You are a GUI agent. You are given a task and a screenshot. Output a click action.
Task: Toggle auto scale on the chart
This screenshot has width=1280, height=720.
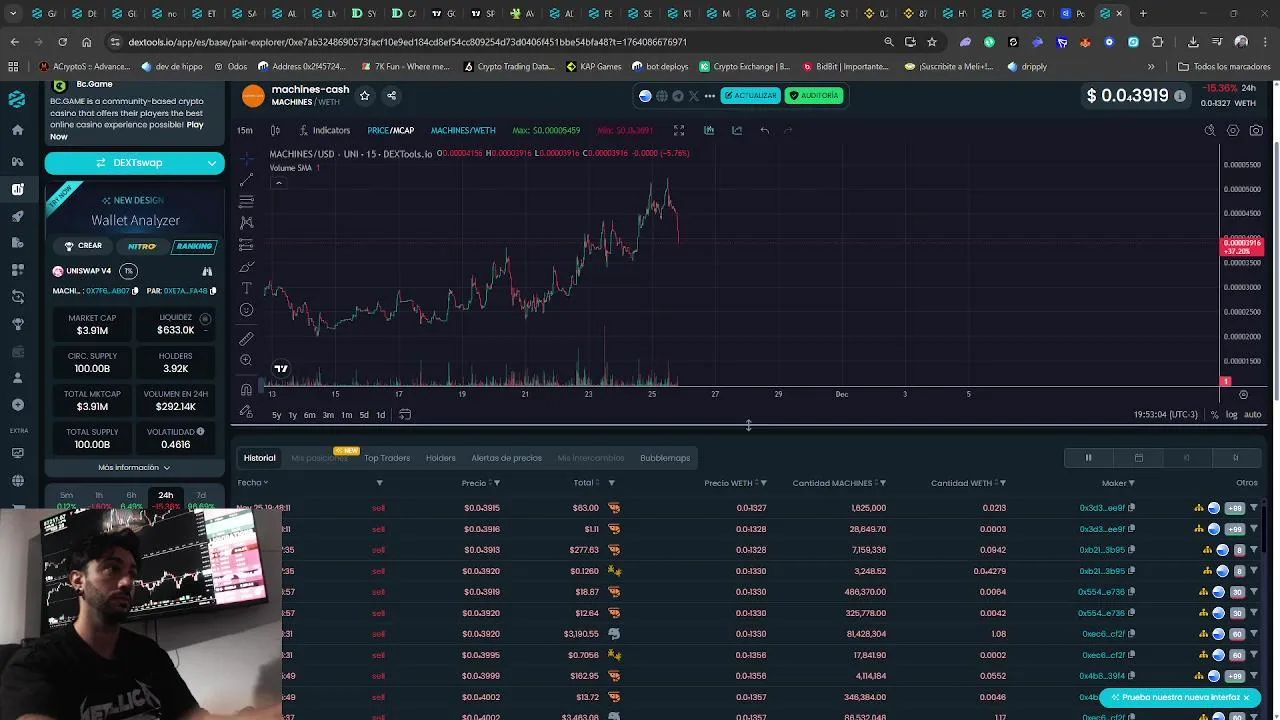coord(1252,414)
